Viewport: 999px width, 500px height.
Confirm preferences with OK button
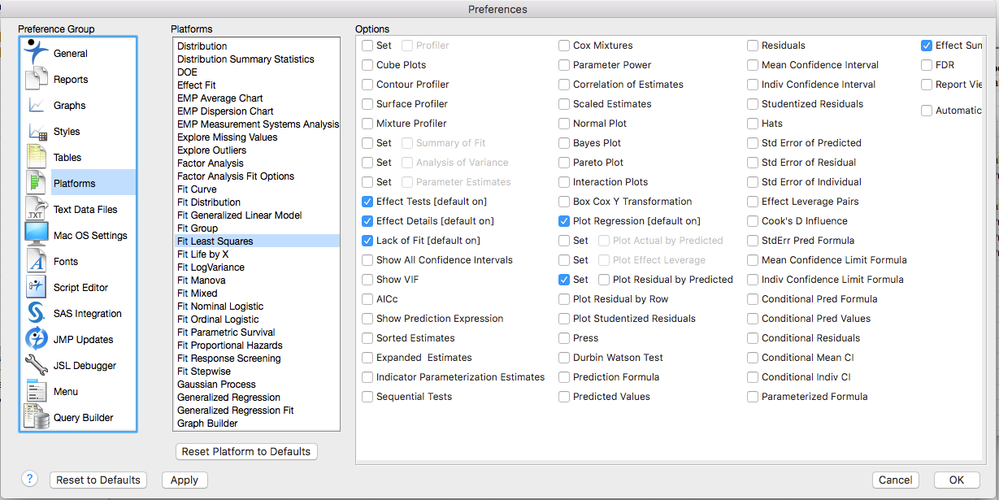(x=957, y=480)
